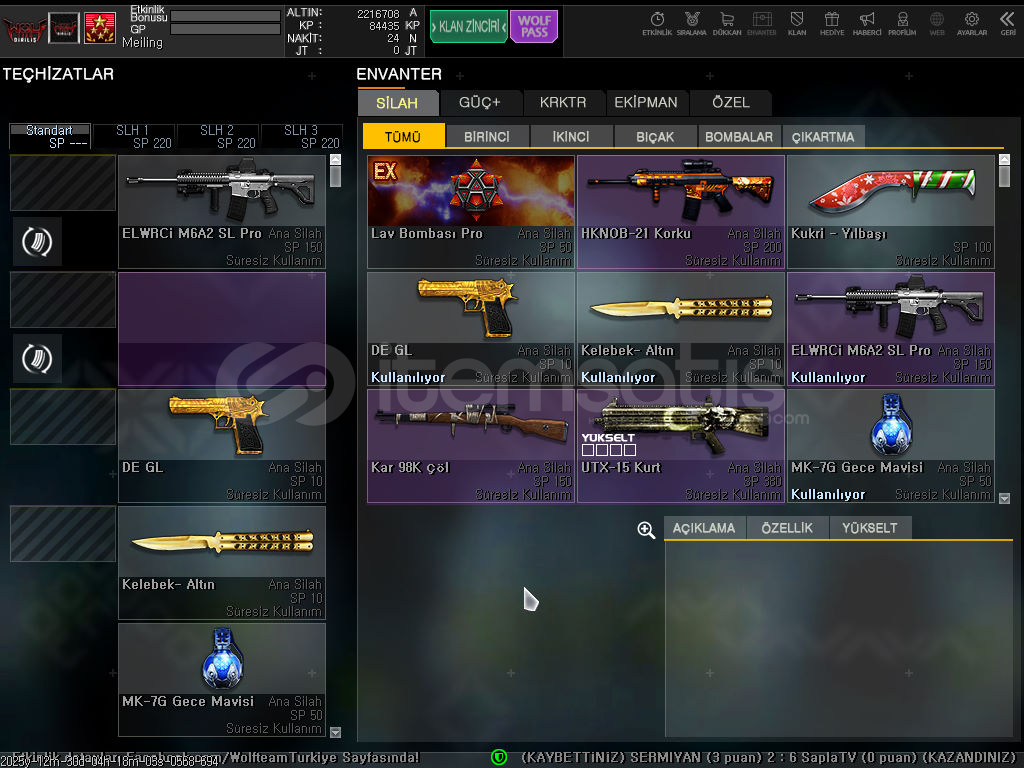The image size is (1024, 768).
Task: Switch to the GÜÇ+ tab
Action: click(480, 103)
